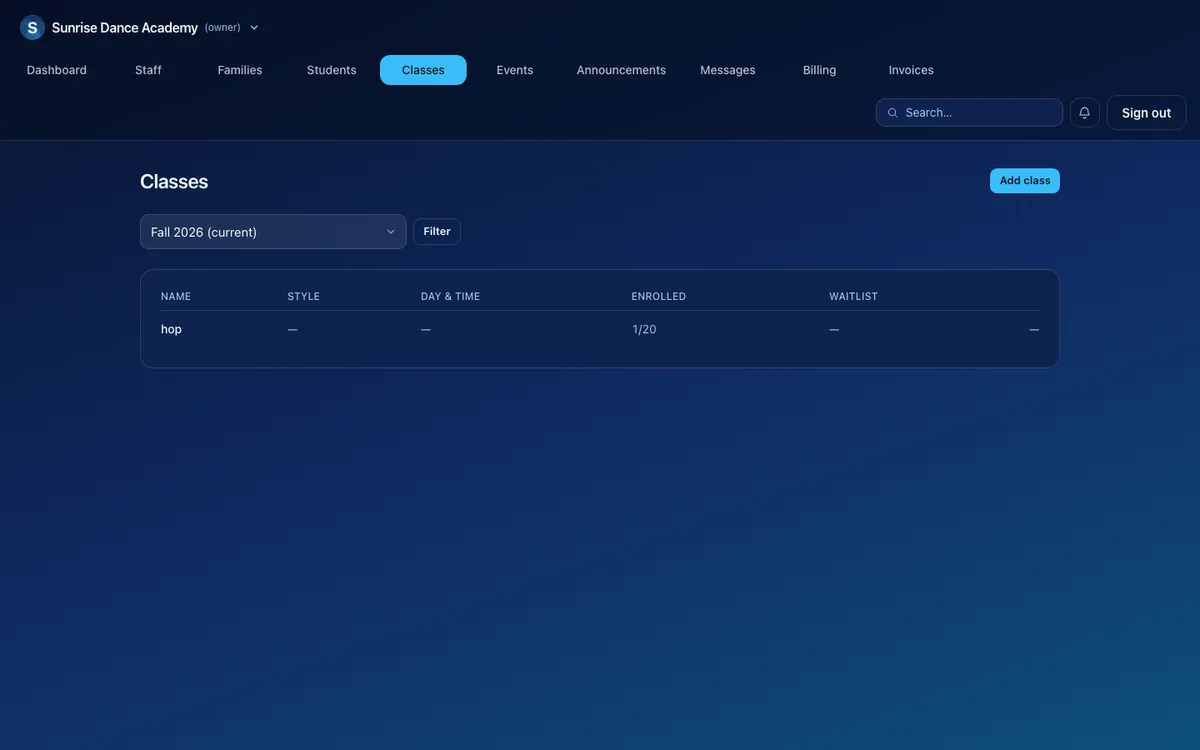This screenshot has height=750, width=1200.
Task: Open the Dashboard tab
Action: pos(57,70)
